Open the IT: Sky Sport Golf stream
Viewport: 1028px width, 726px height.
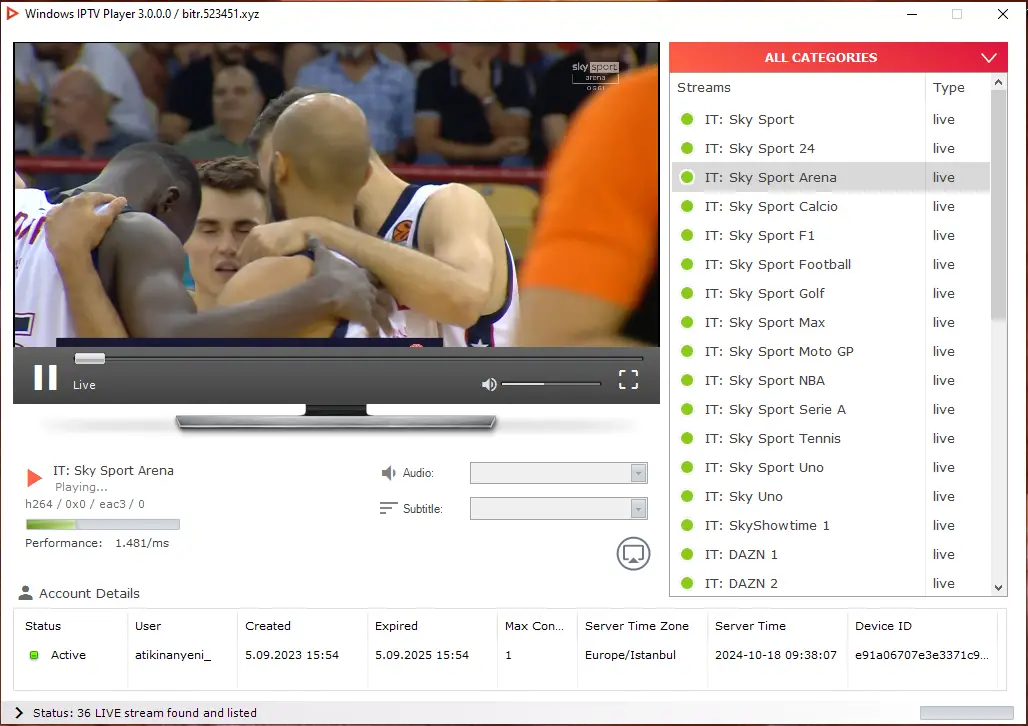(830, 293)
